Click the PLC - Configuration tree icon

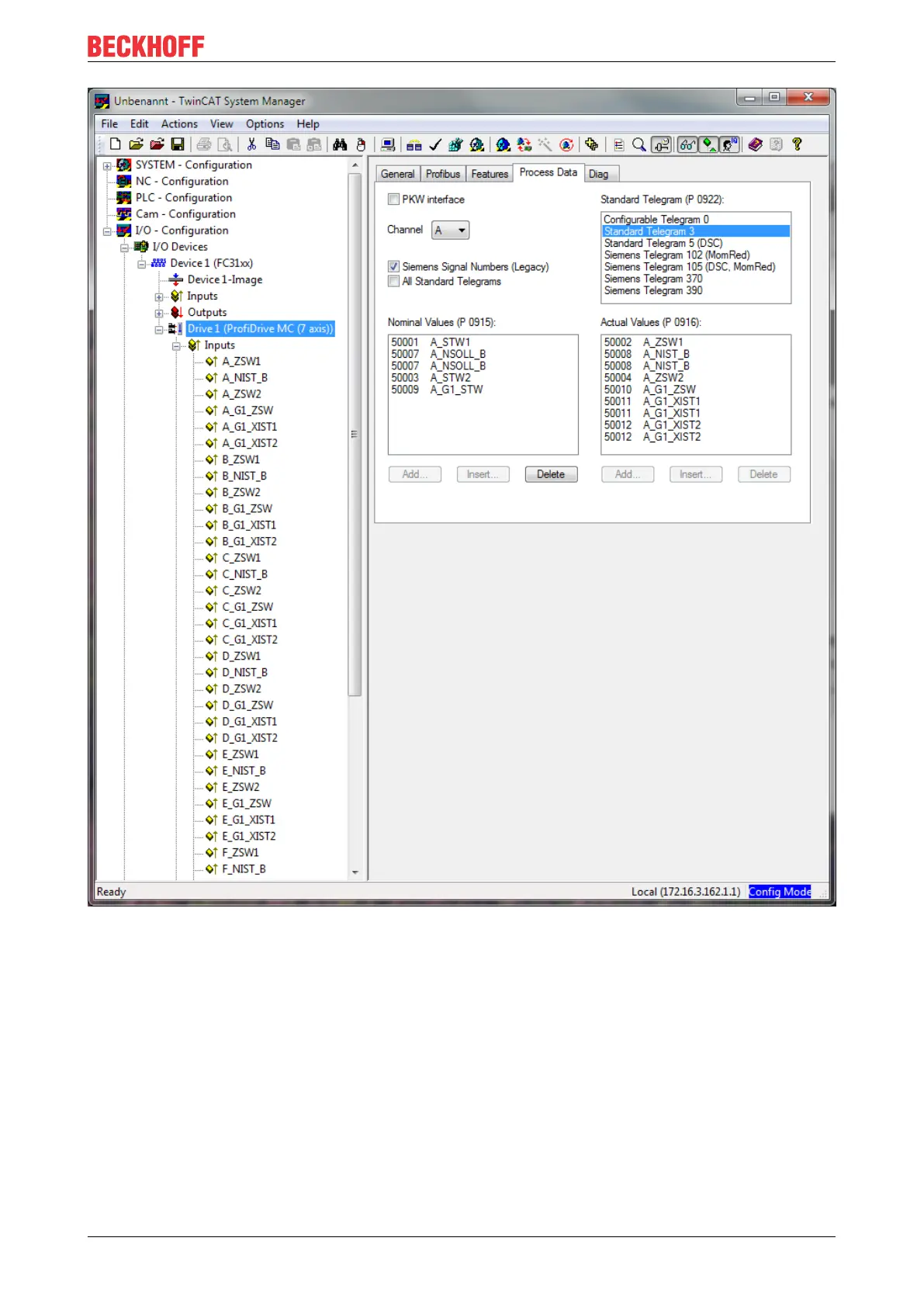click(123, 197)
